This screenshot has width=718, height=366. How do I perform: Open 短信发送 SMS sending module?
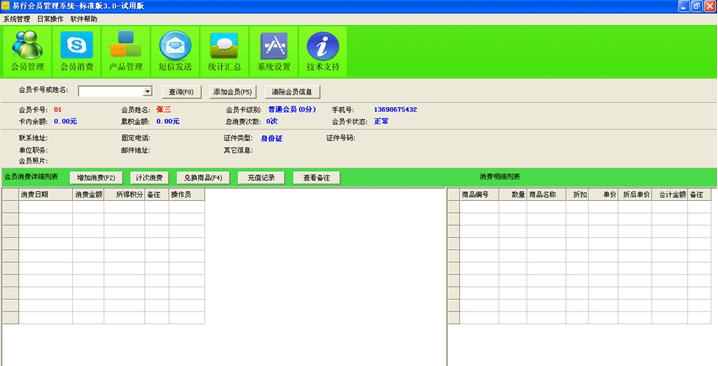[175, 51]
